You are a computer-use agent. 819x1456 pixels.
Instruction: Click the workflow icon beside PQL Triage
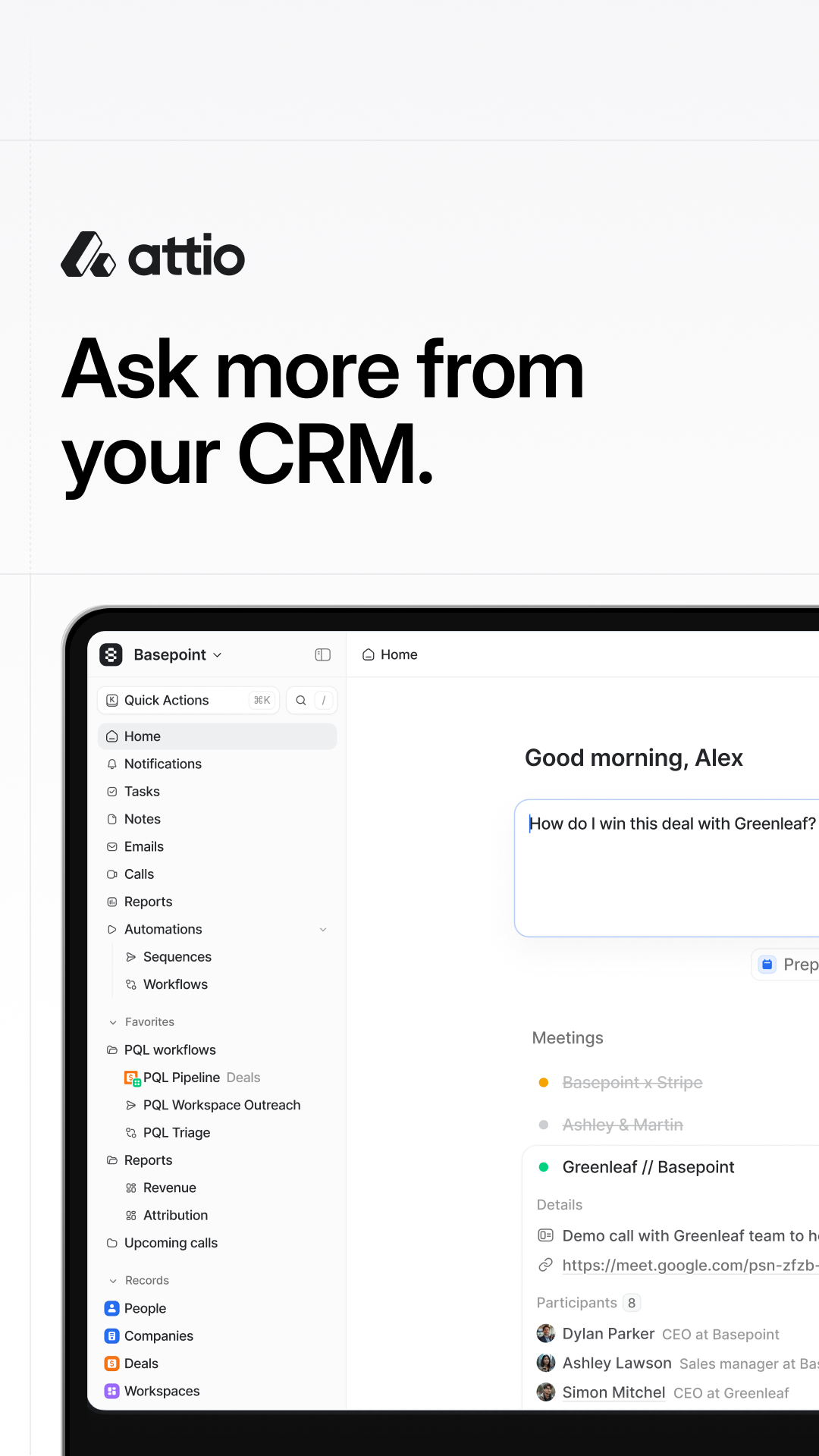(131, 1132)
